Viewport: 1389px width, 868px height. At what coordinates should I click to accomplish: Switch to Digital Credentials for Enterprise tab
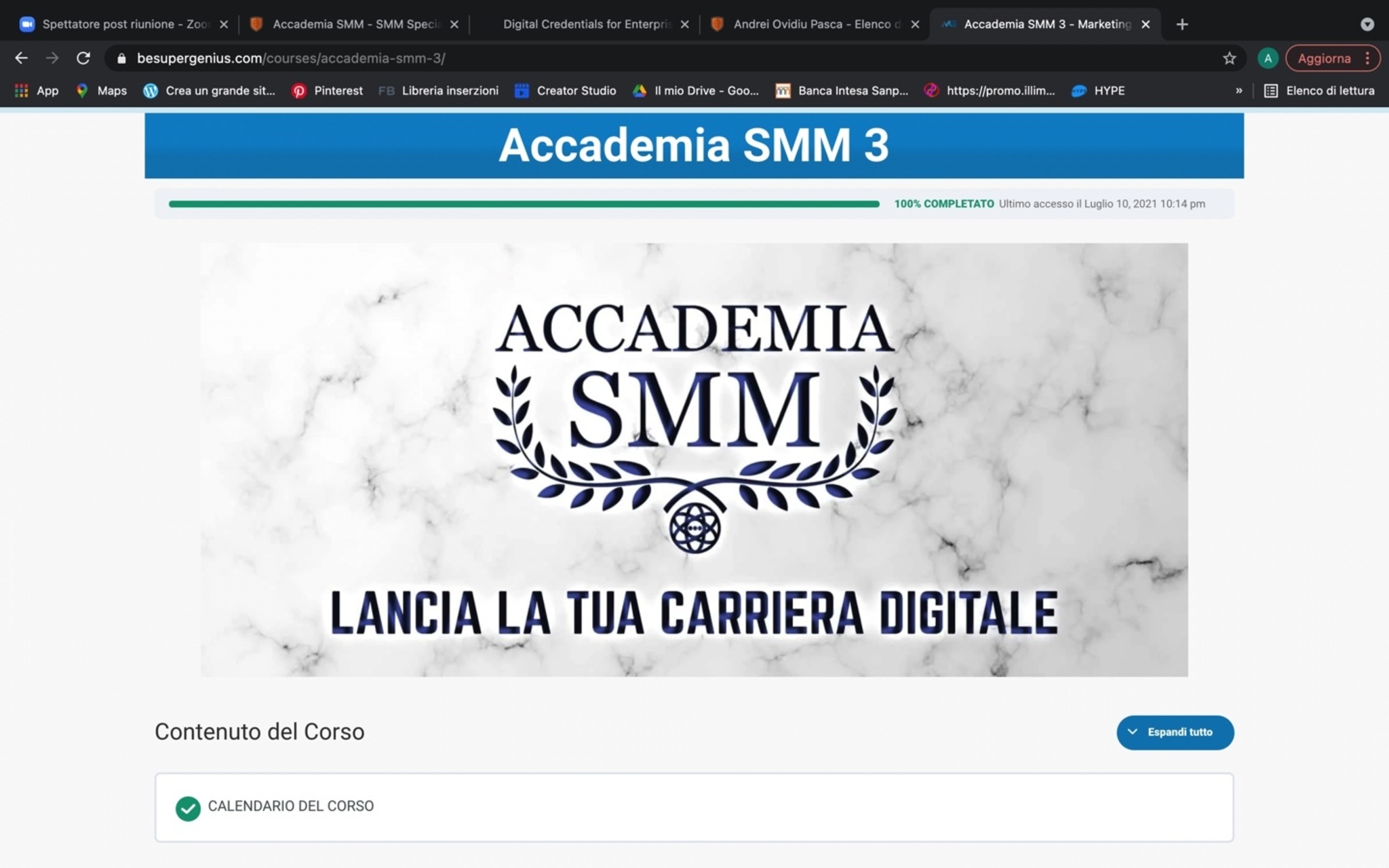586,24
